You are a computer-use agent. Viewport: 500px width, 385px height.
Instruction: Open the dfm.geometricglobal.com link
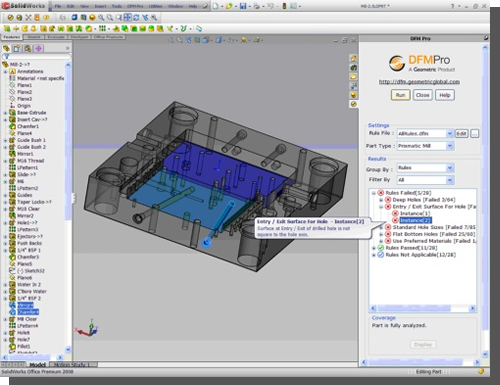(x=419, y=82)
